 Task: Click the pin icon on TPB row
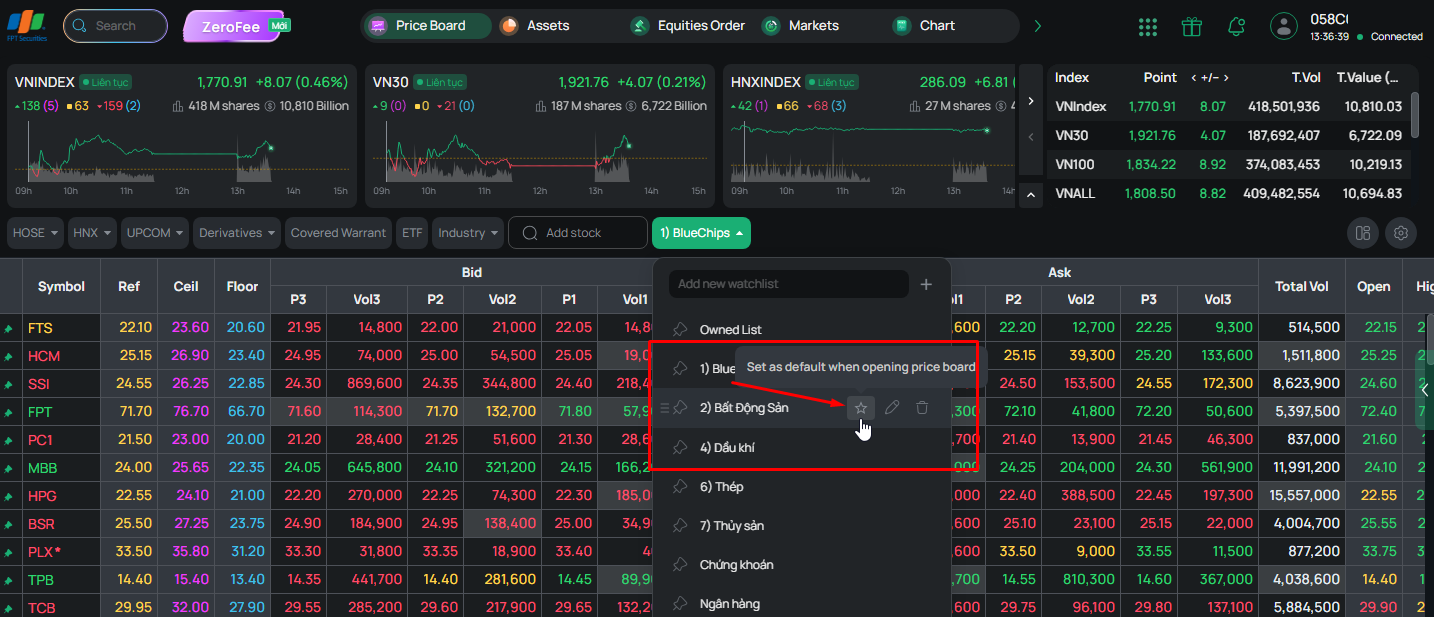click(9, 580)
